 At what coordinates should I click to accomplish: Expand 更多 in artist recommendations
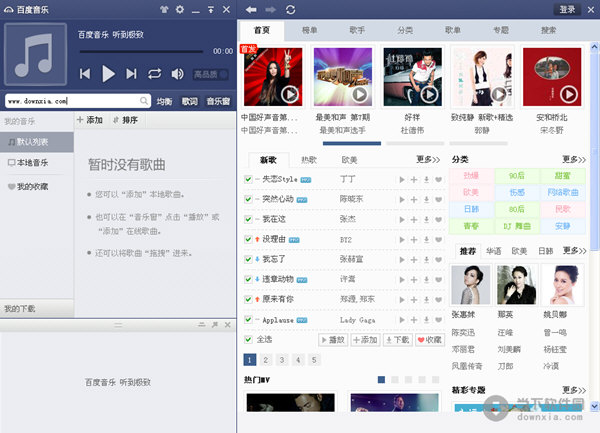click(x=574, y=251)
